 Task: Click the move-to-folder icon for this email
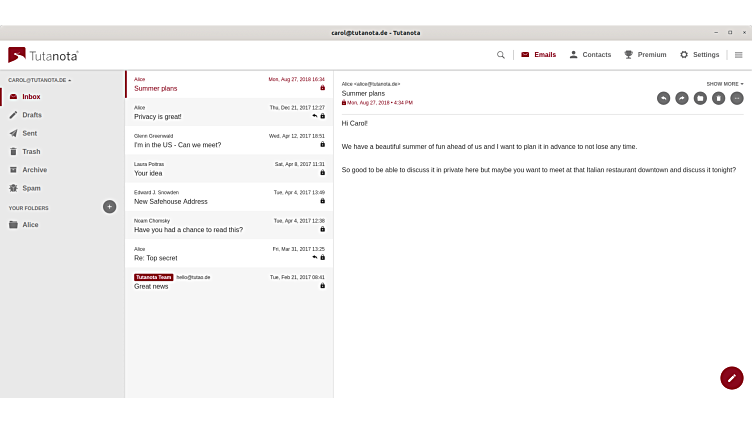pos(700,98)
